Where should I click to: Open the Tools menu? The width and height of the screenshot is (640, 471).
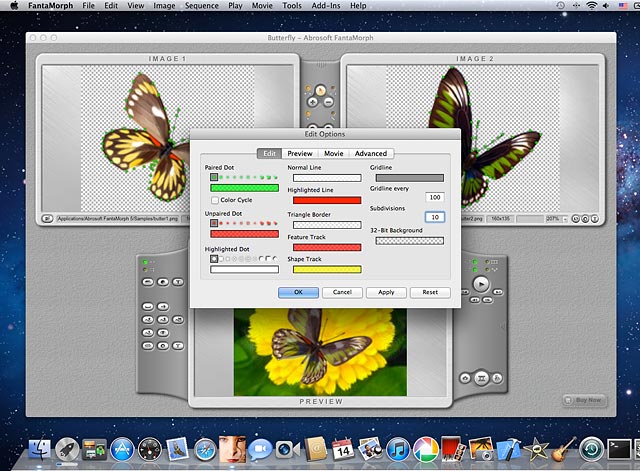pyautogui.click(x=292, y=6)
